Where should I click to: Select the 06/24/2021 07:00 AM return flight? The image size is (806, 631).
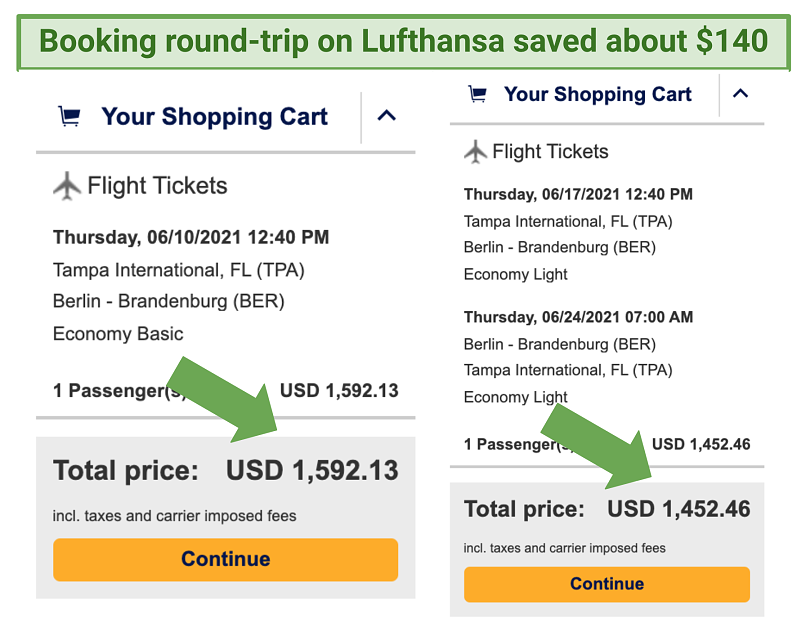[x=578, y=317]
